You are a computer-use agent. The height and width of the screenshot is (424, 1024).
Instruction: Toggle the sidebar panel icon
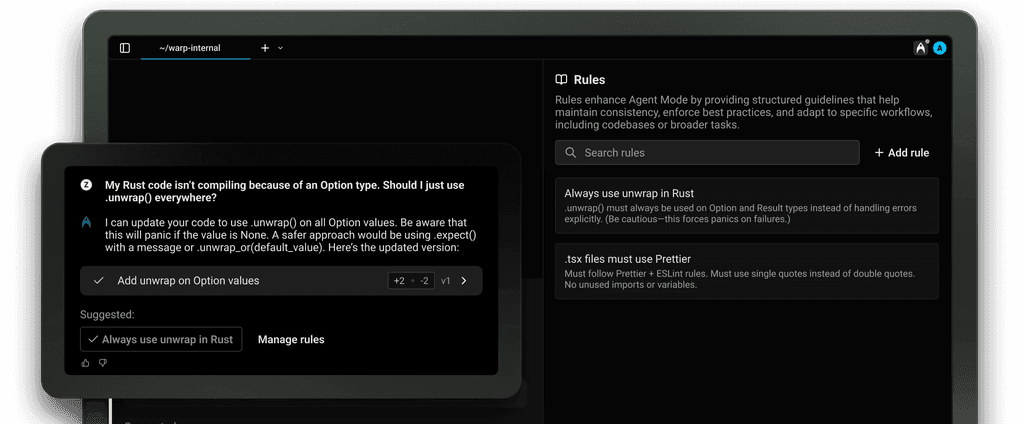(x=125, y=48)
